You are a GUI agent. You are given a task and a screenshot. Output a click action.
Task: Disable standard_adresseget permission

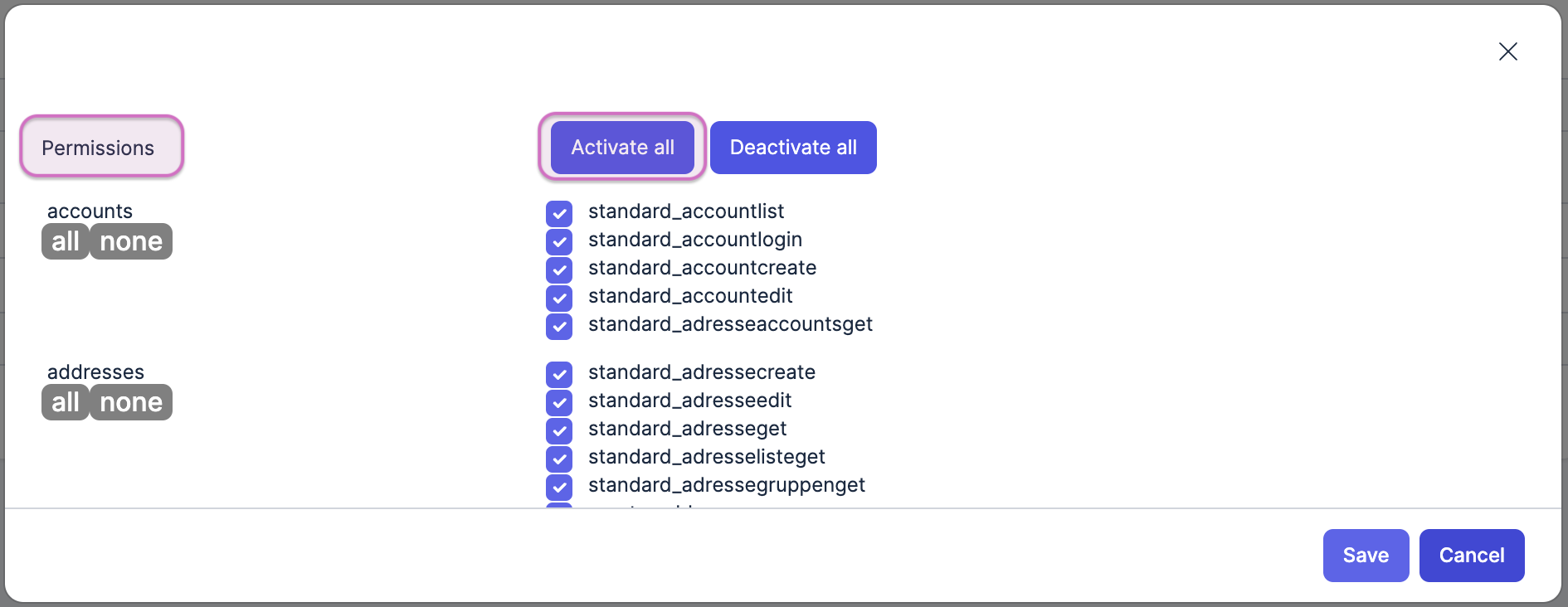559,430
